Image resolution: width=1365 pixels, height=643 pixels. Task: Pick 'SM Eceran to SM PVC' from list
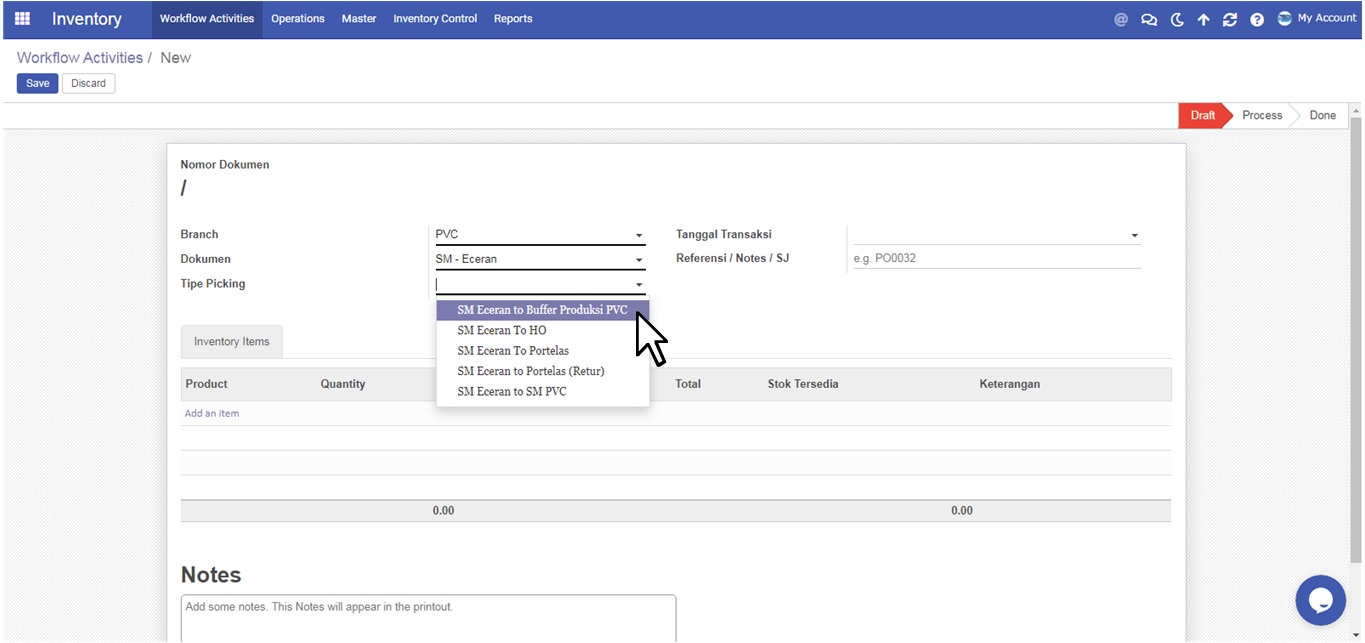click(511, 391)
